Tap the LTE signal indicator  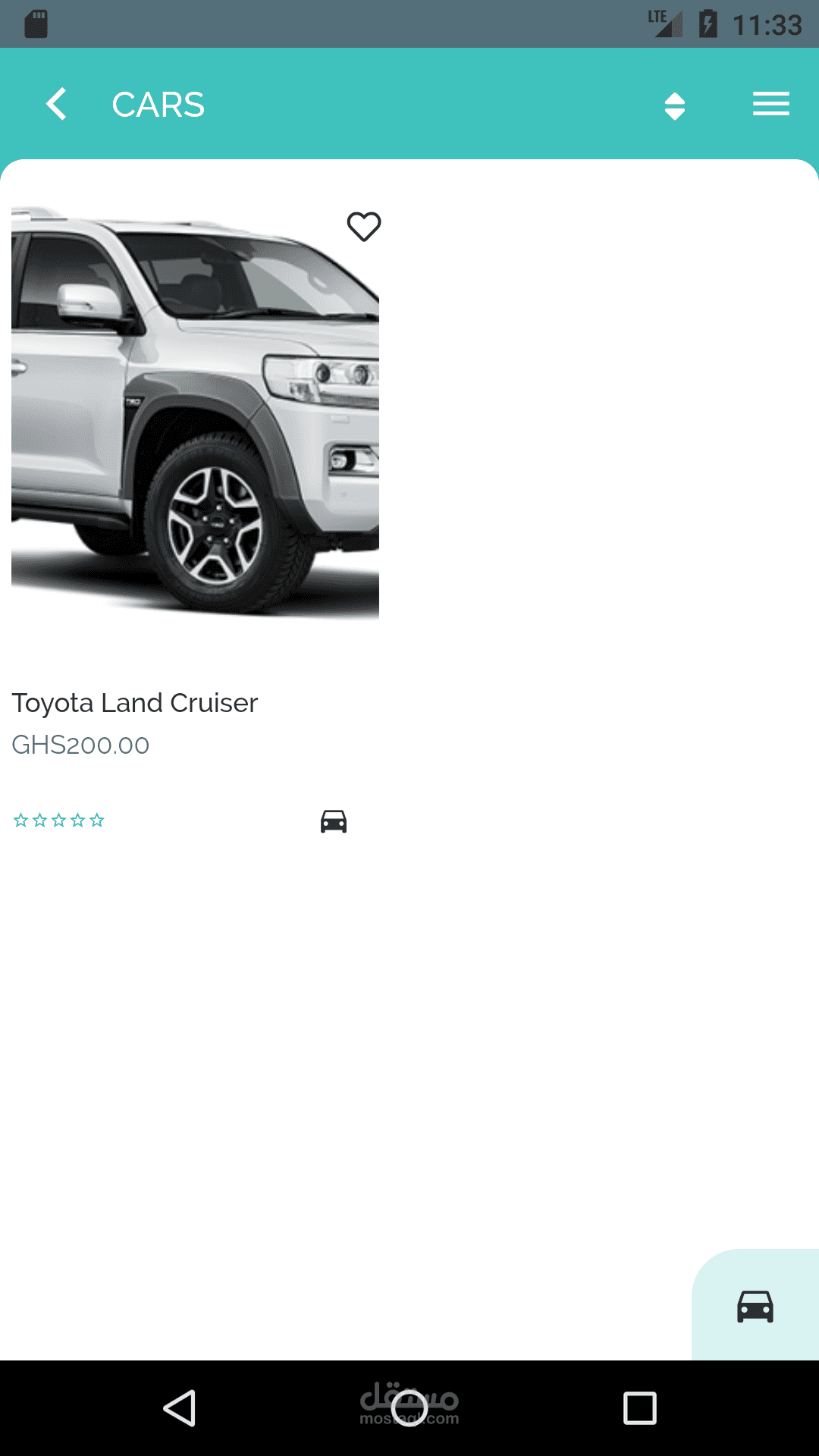coord(665,24)
